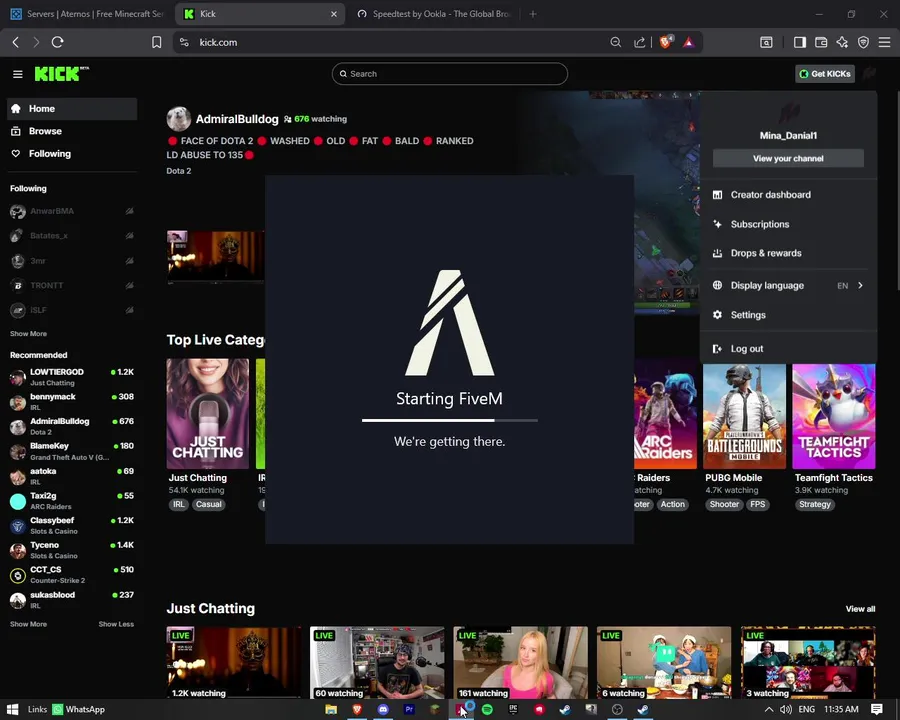Toggle the browser sidebar panel icon
Image resolution: width=900 pixels, height=720 pixels.
[x=800, y=42]
